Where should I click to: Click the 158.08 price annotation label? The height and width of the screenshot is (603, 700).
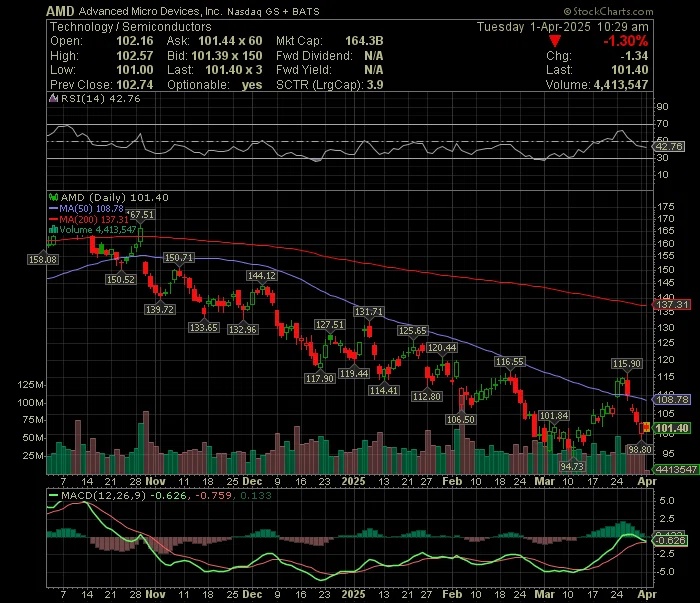[42, 259]
